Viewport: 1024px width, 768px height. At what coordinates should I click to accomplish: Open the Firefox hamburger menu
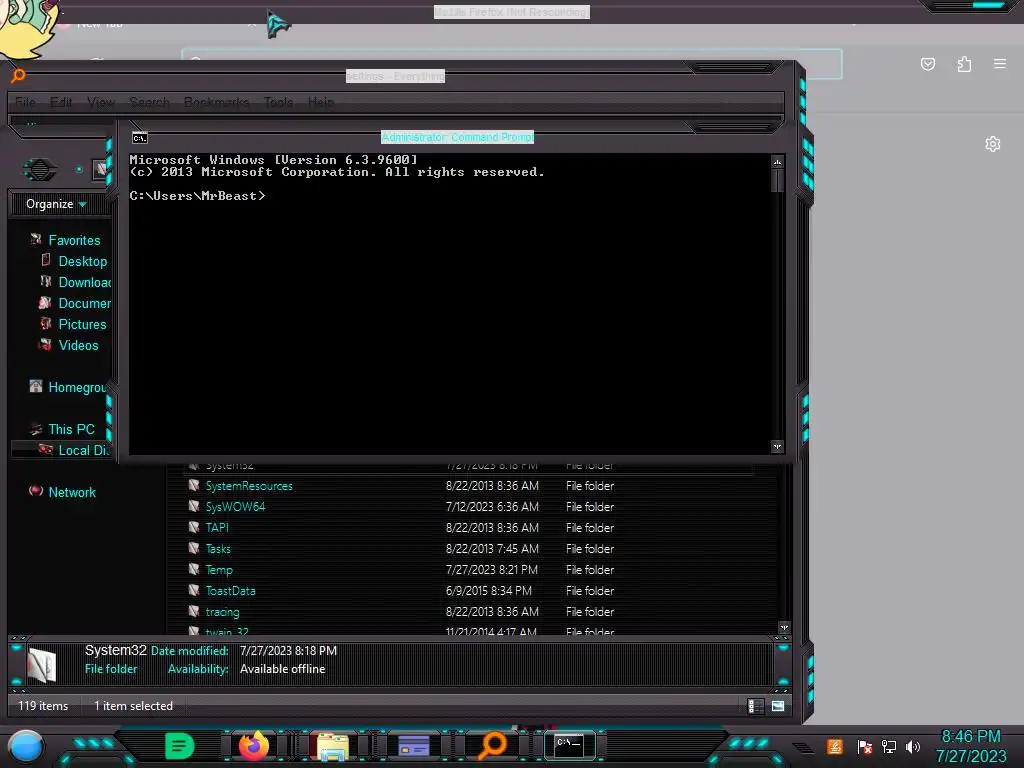coord(1000,63)
